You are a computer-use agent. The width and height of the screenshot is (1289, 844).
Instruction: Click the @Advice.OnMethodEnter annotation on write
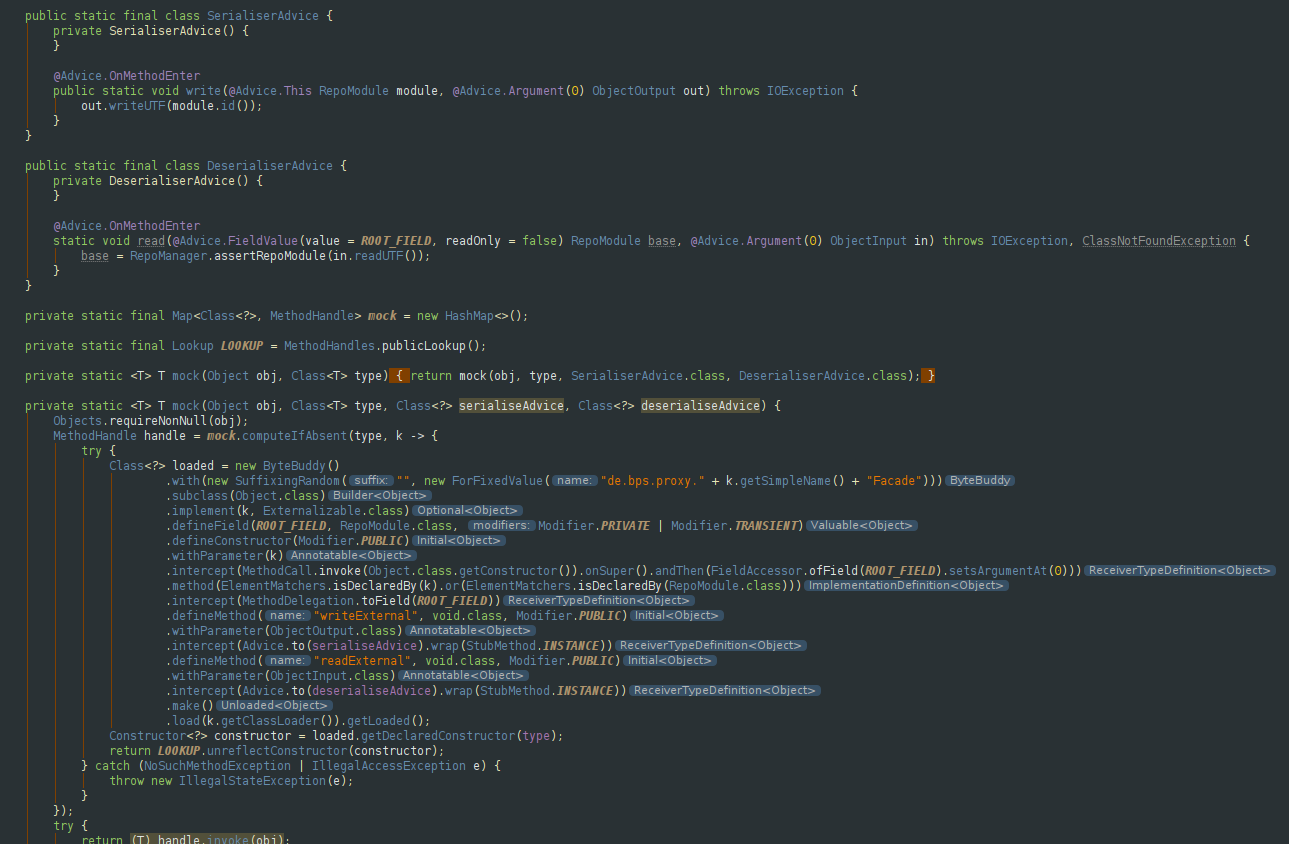click(124, 75)
